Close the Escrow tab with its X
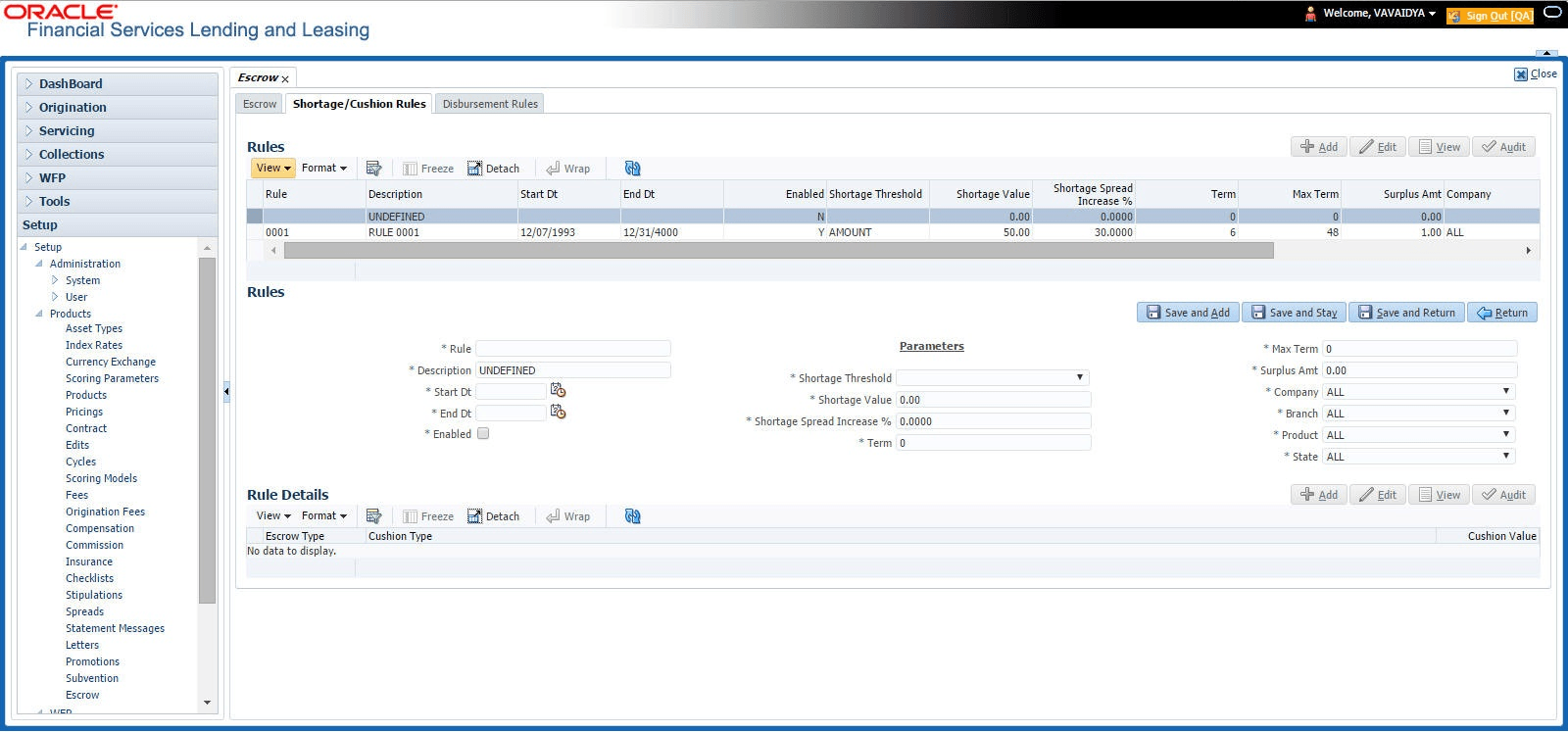The width and height of the screenshot is (1568, 732). tap(285, 79)
